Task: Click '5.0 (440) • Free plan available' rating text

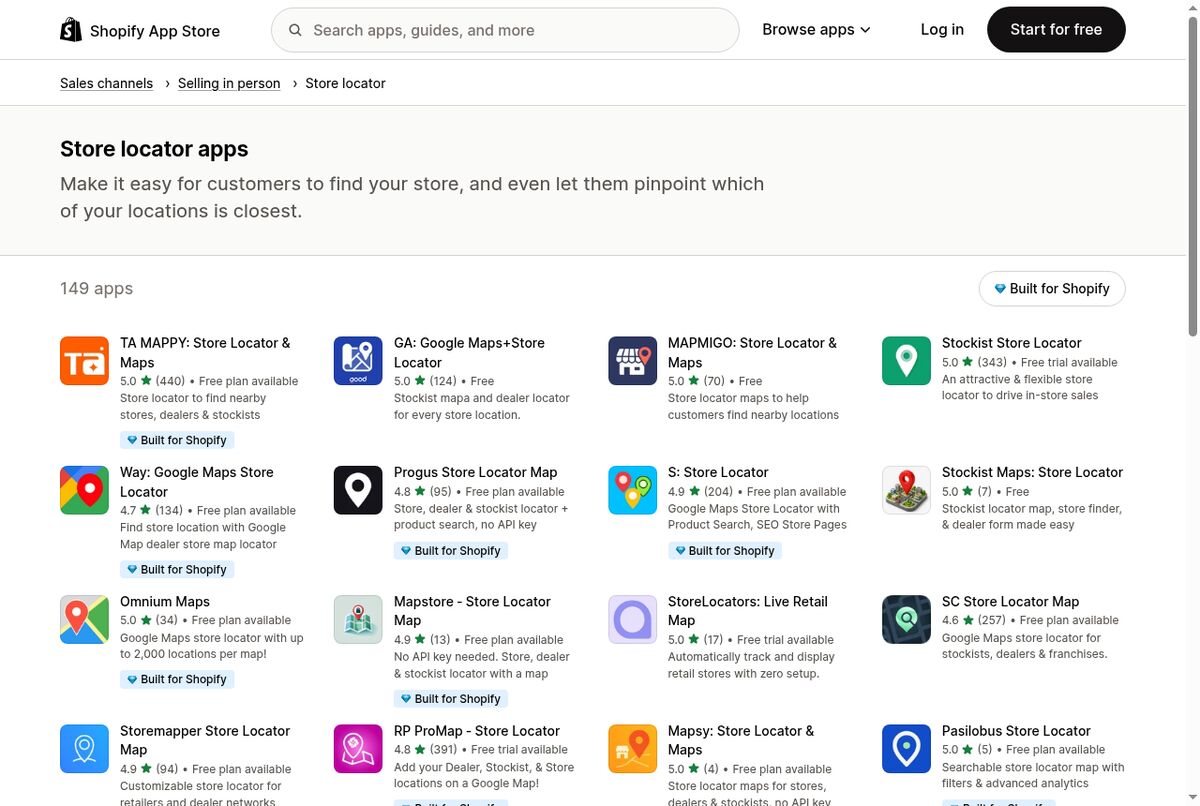Action: [x=209, y=381]
